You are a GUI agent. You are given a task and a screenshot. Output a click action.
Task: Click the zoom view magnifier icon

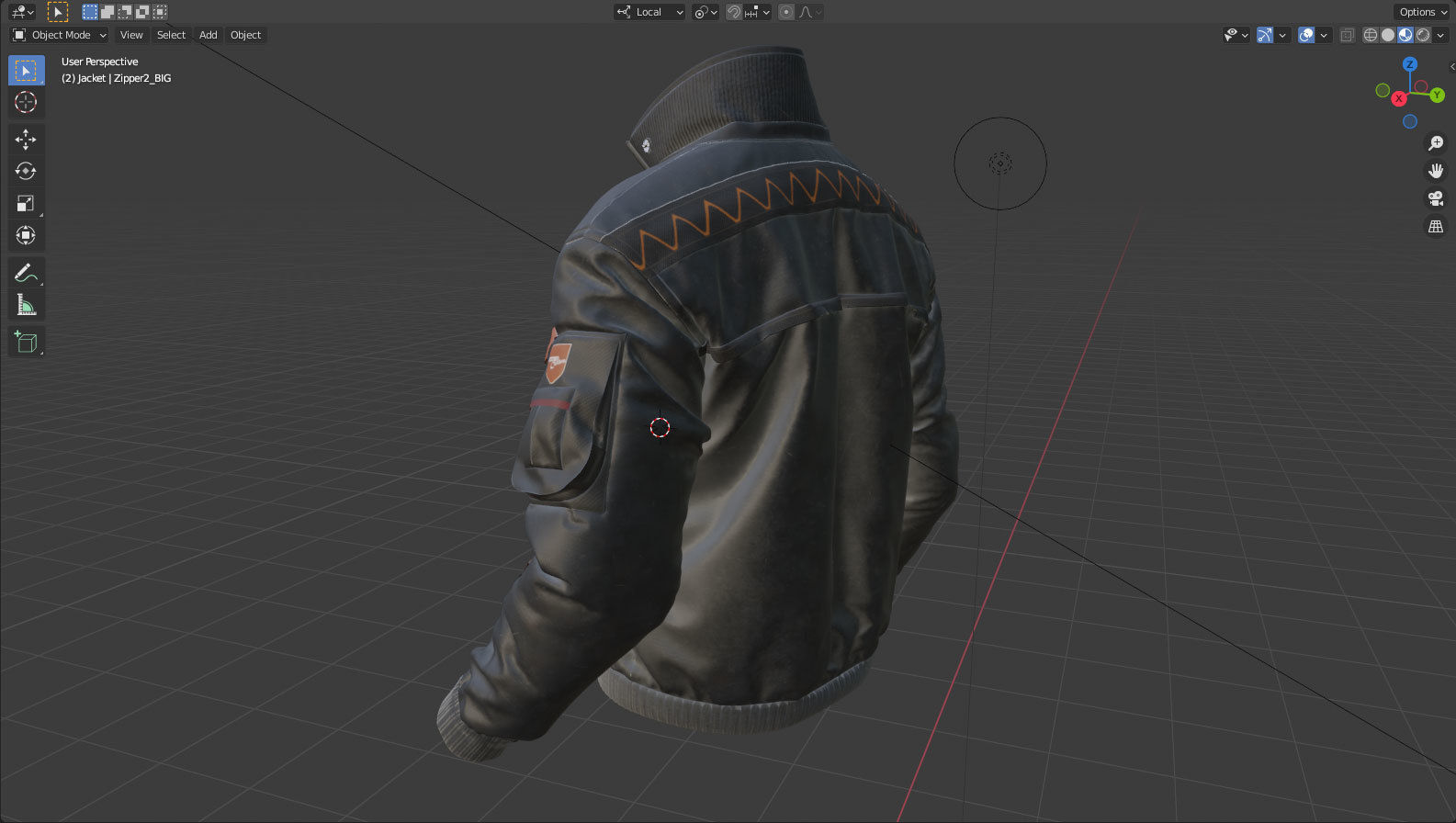1436,143
